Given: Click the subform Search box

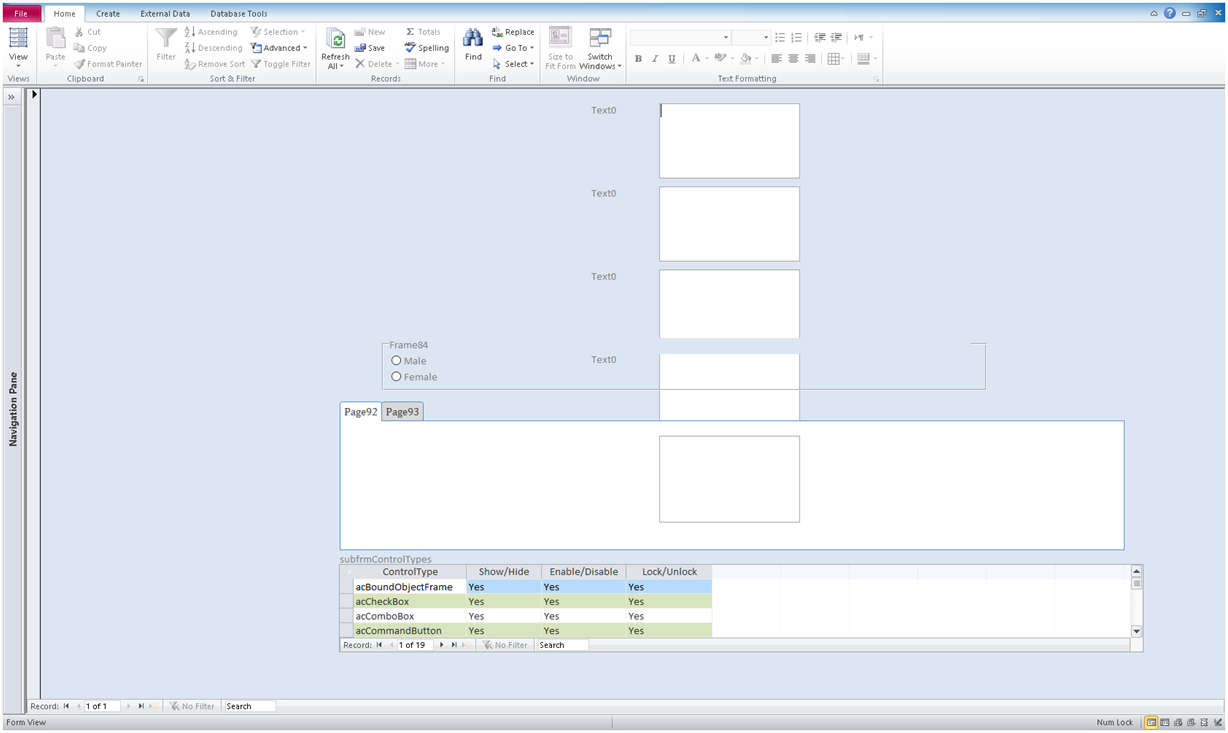Looking at the screenshot, I should [562, 645].
